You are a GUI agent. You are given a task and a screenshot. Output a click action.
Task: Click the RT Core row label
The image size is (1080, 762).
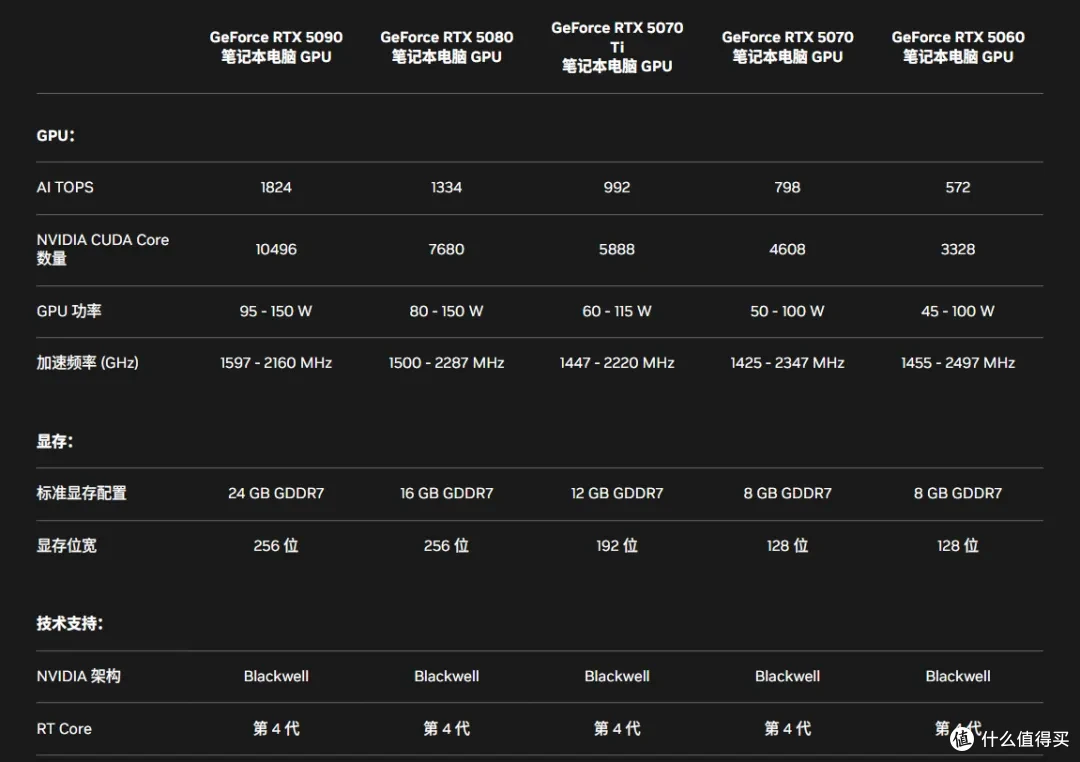coord(64,729)
